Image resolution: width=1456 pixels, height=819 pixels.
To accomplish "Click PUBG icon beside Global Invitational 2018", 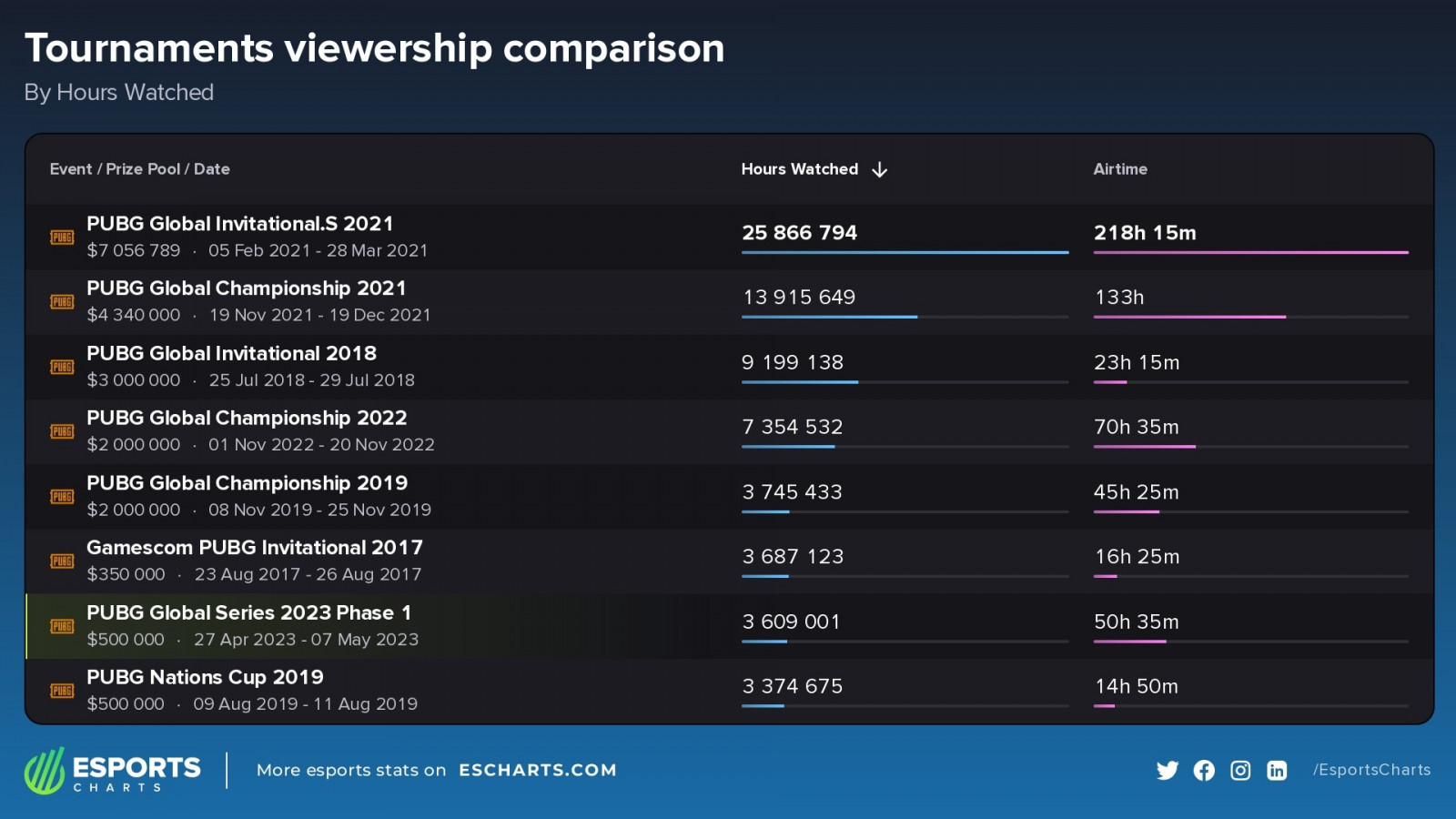I will (62, 368).
